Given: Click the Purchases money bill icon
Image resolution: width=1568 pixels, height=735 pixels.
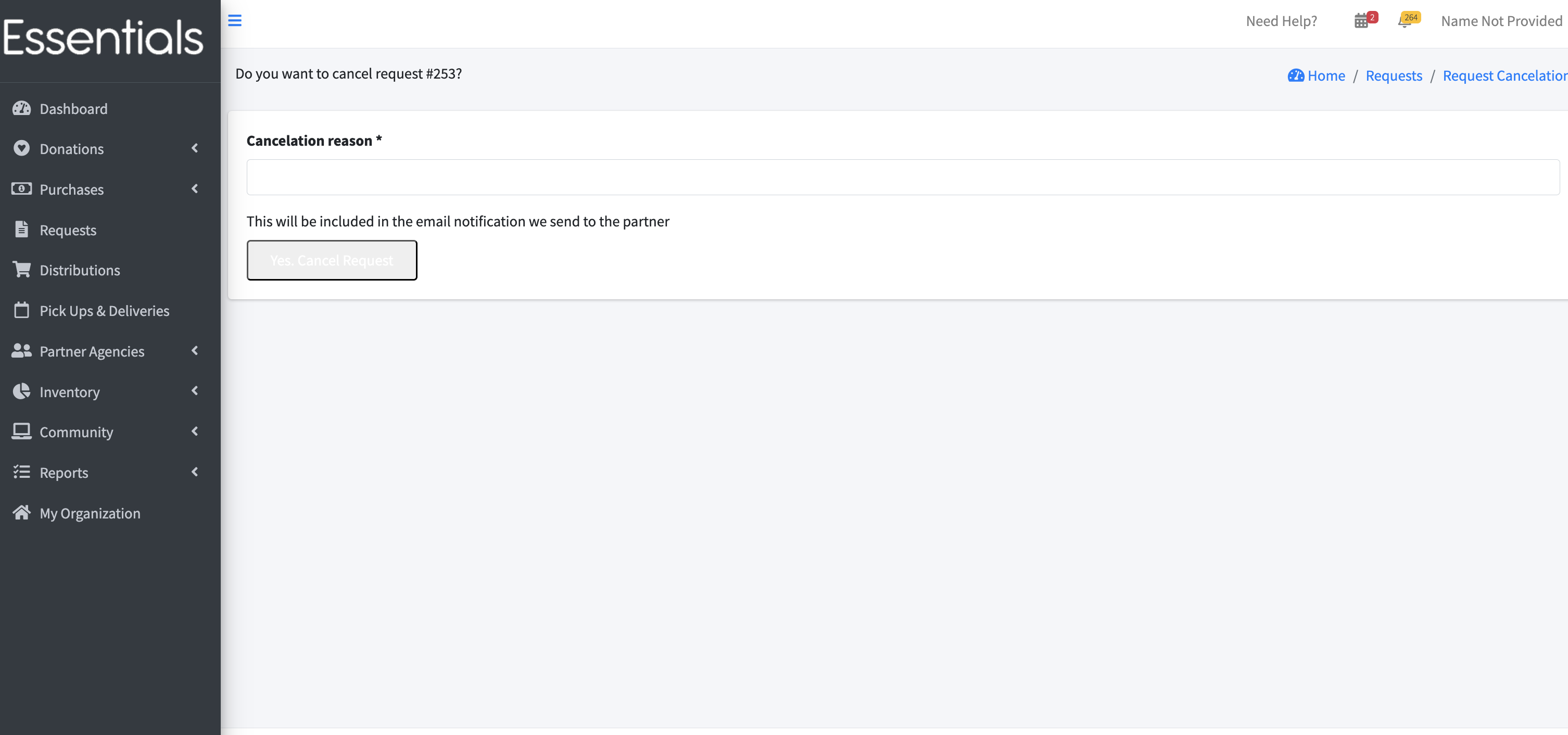Looking at the screenshot, I should click(x=21, y=188).
